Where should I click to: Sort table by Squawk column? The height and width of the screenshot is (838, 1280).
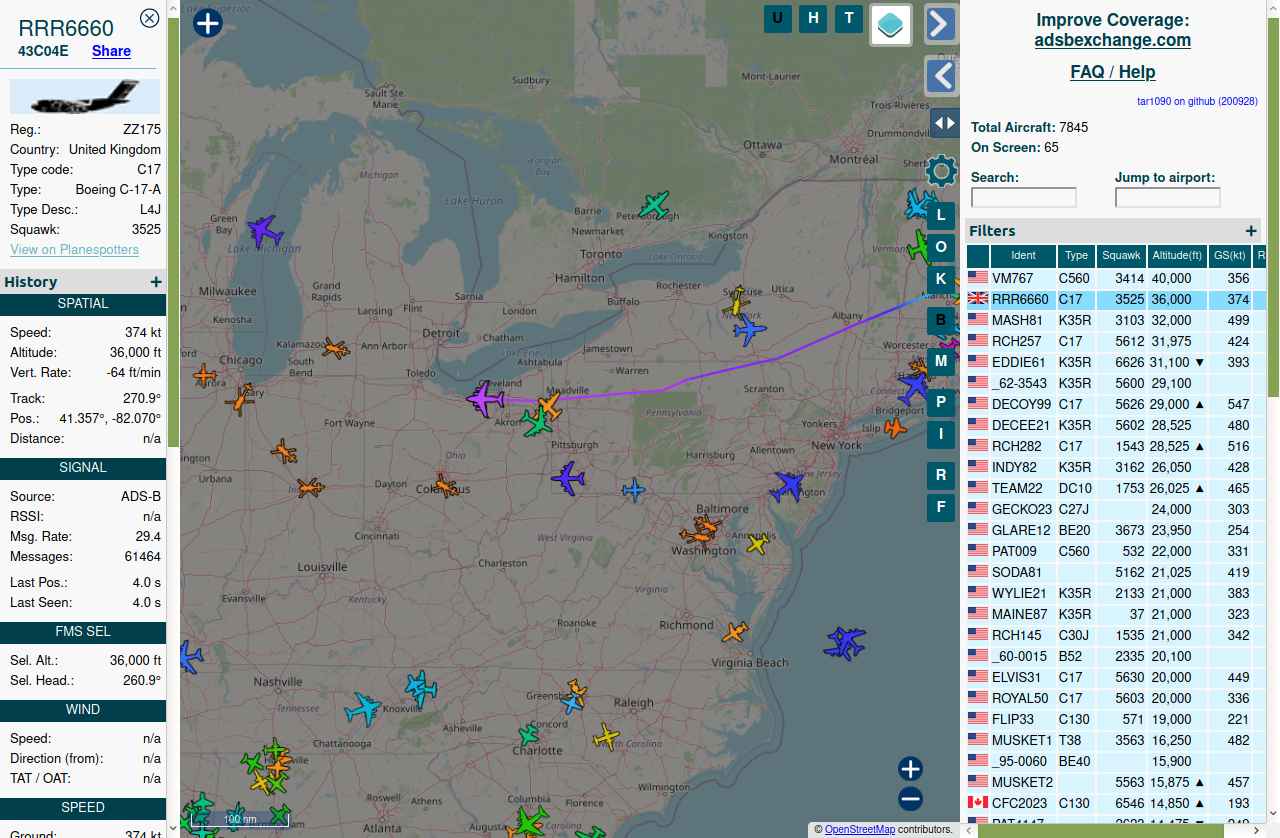coord(1121,256)
